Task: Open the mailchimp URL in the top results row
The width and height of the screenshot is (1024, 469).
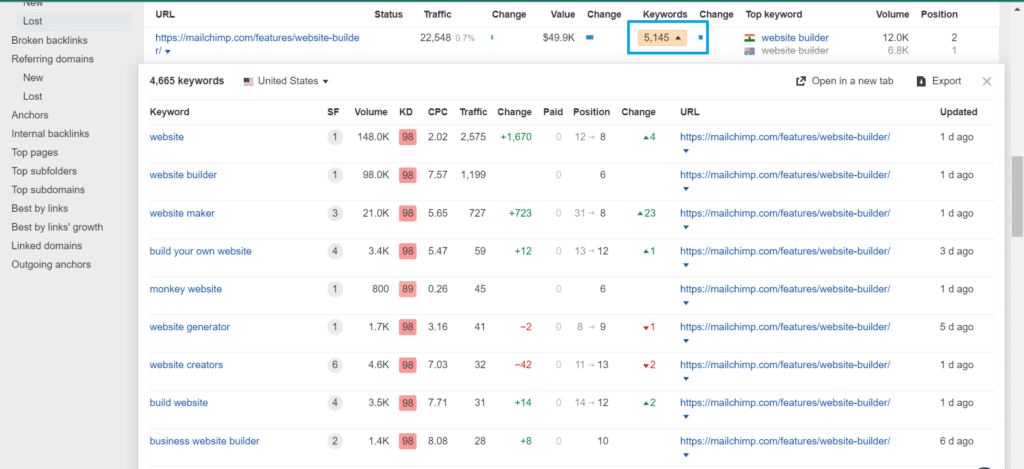Action: tap(257, 44)
